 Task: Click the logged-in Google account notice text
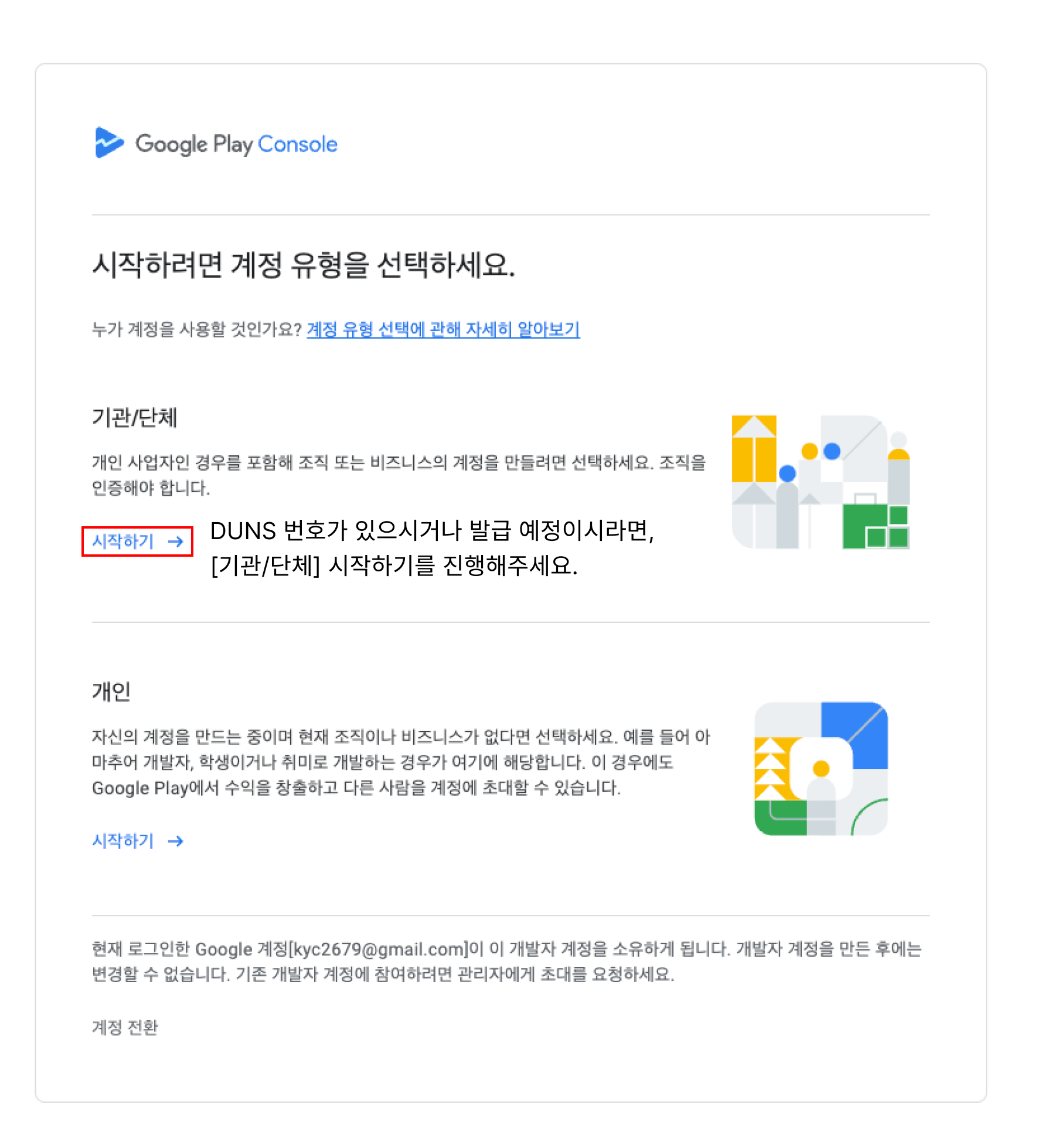(x=507, y=961)
